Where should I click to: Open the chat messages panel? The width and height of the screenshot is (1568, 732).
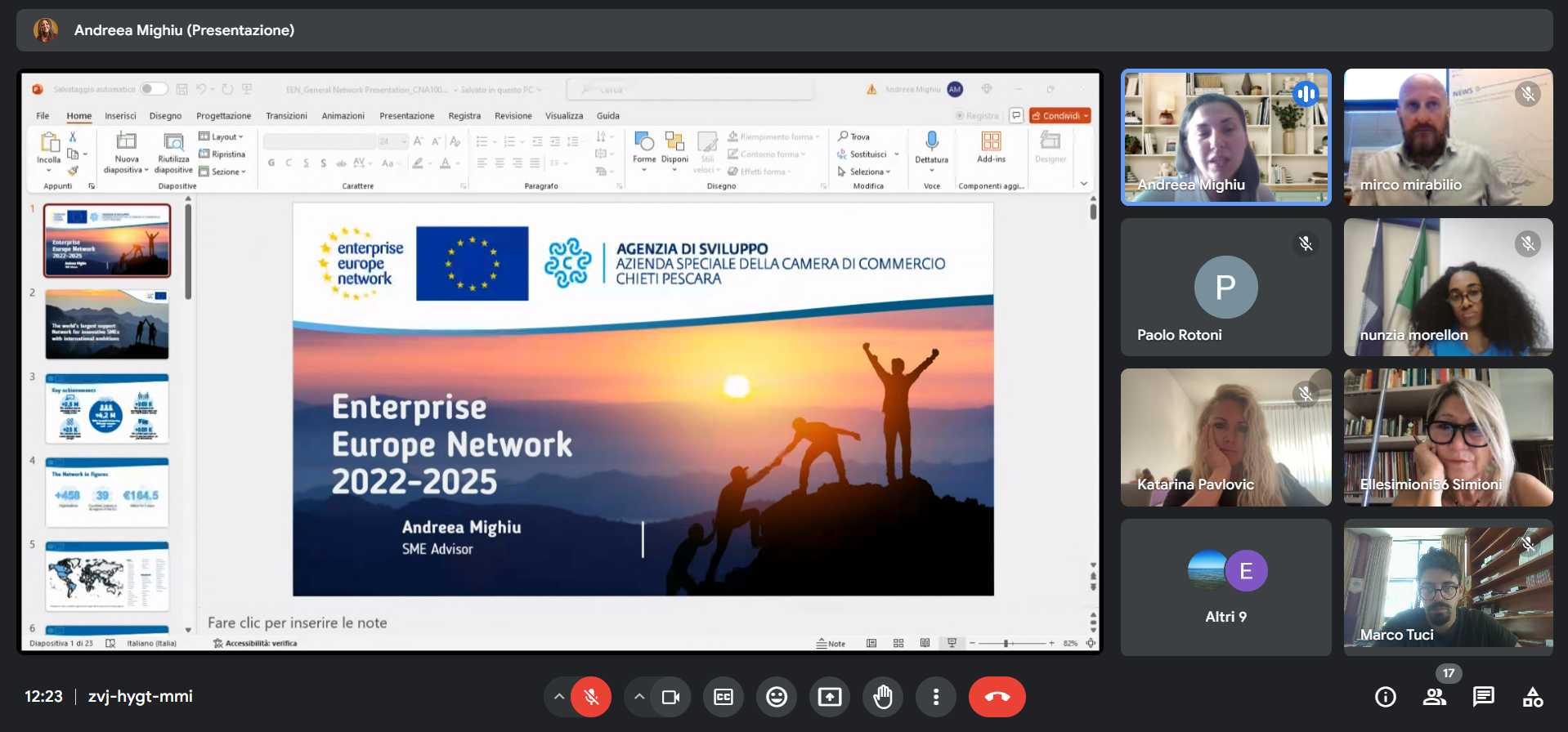point(1483,697)
